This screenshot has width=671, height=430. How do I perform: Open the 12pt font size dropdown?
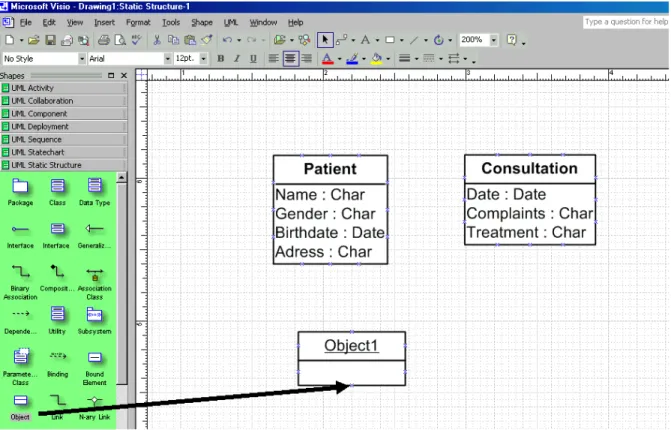click(204, 59)
